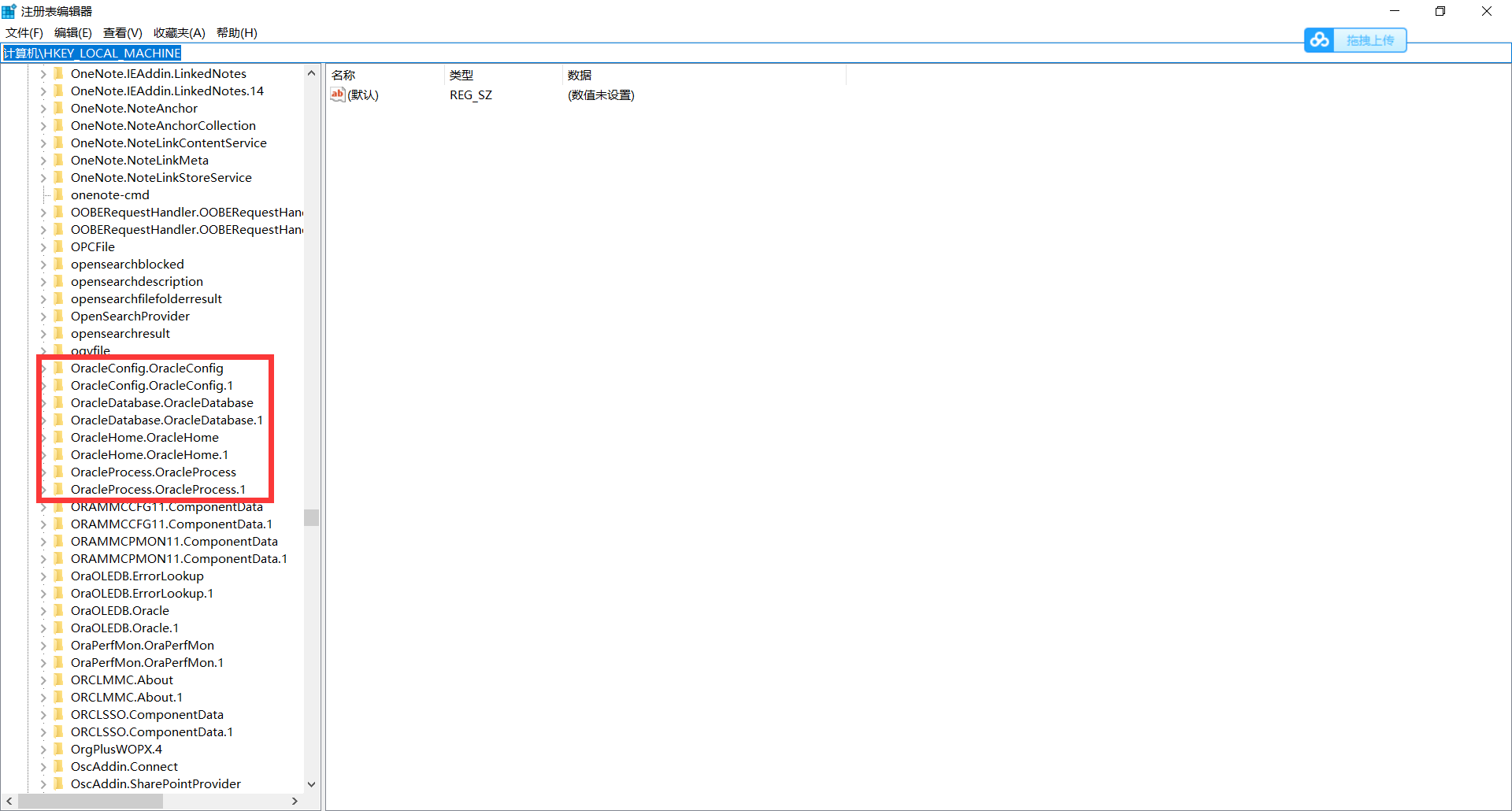Select the ORCLMMC.About.1 key
The image size is (1512, 811).
click(x=127, y=697)
